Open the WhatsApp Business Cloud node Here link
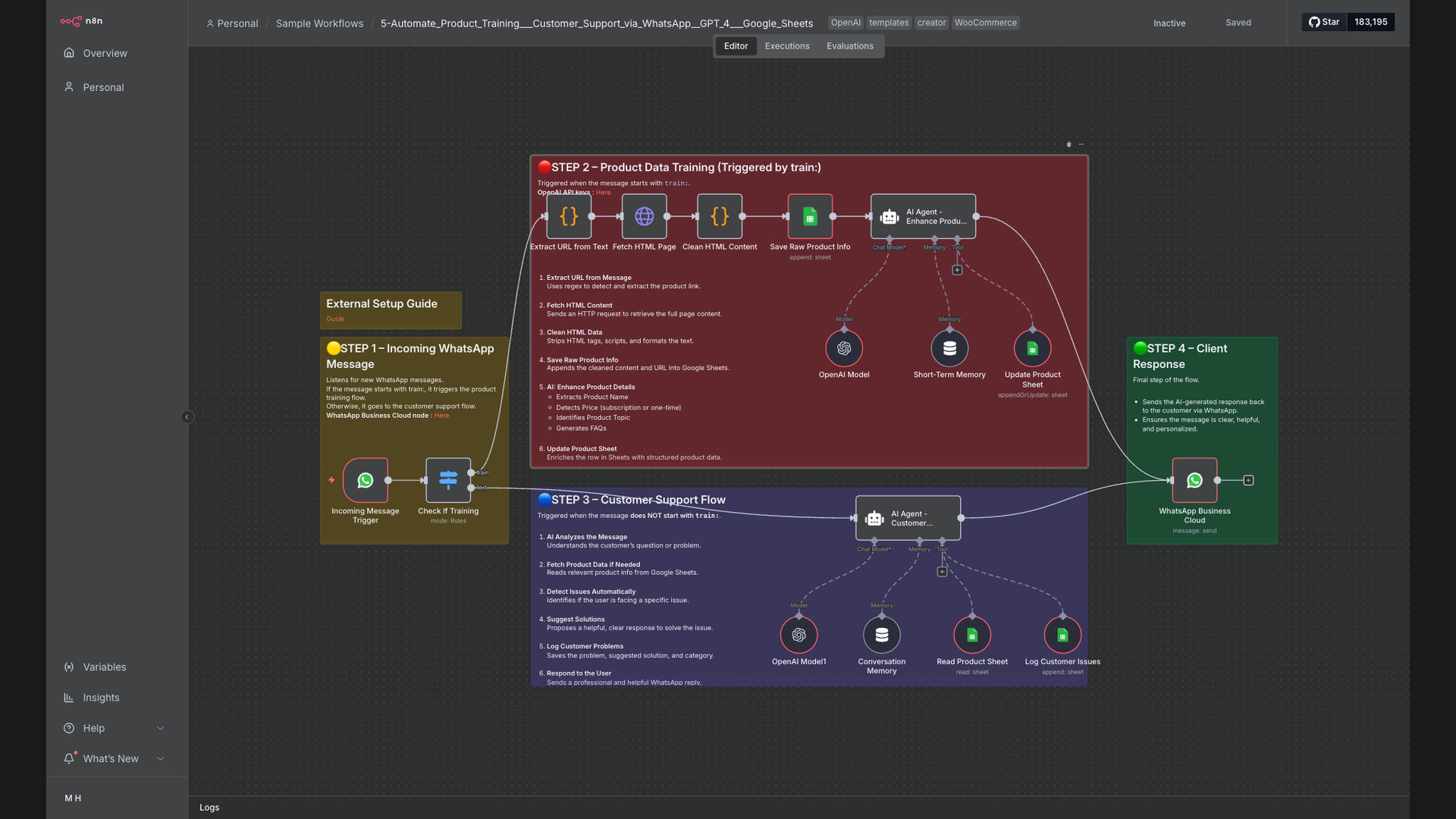Screen dimensions: 1456x819 441,416
